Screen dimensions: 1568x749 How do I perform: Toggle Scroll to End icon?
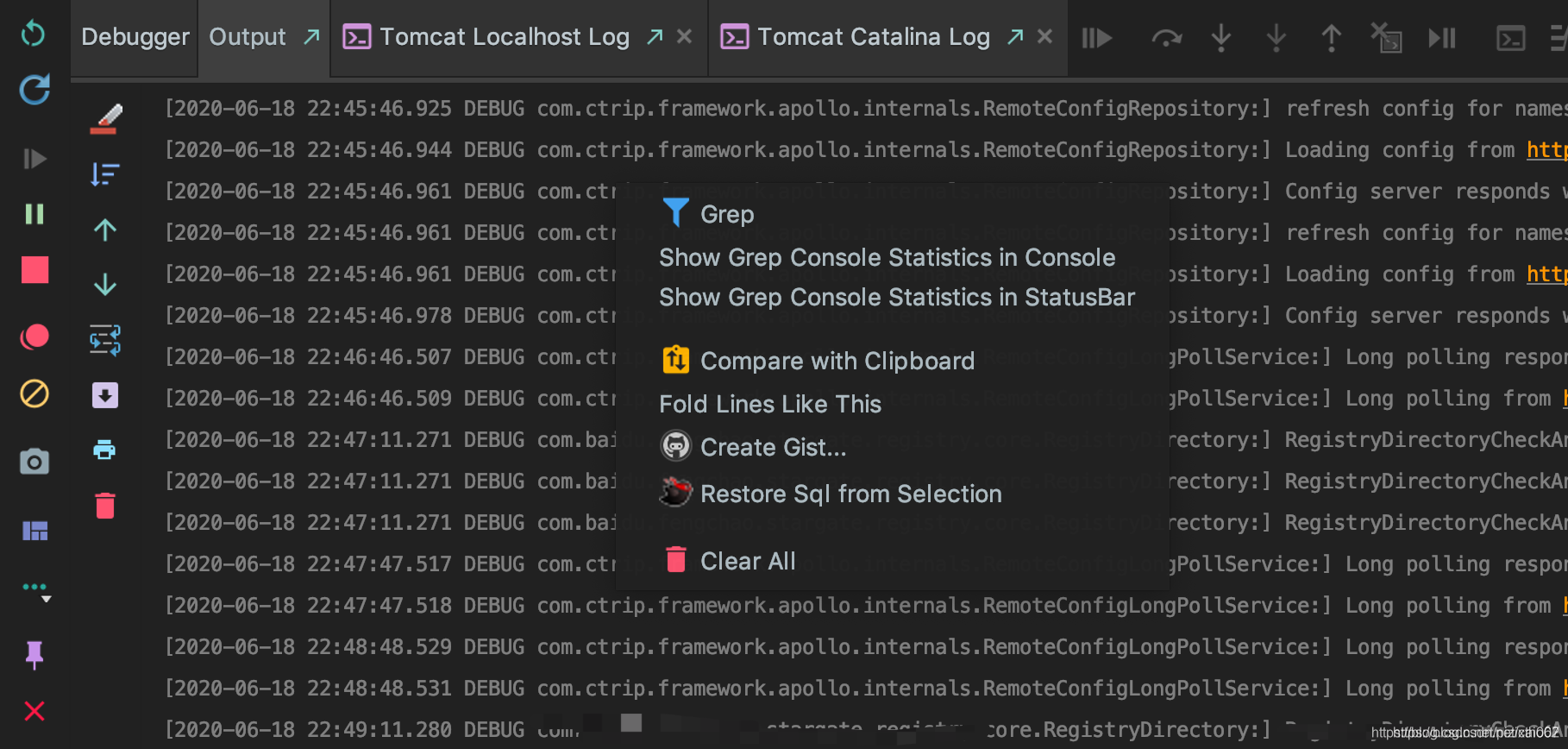105,395
